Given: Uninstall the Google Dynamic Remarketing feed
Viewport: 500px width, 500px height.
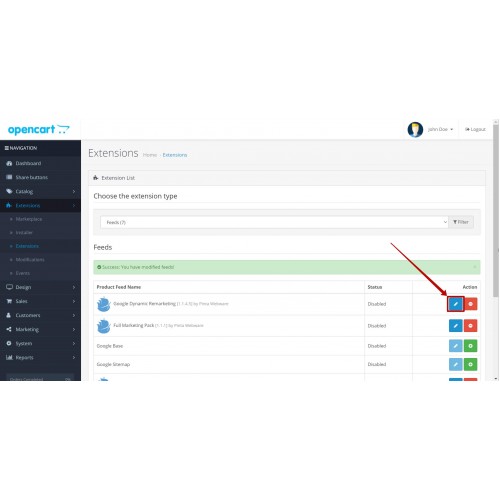Looking at the screenshot, I should click(x=470, y=304).
